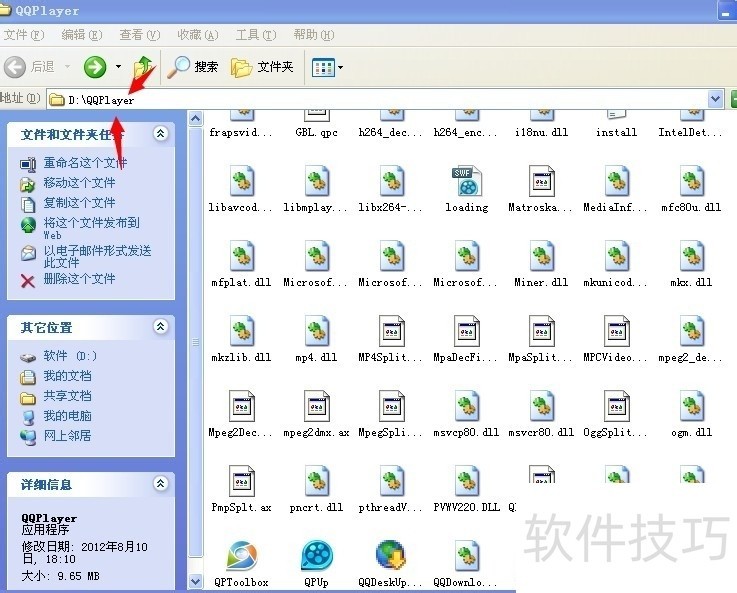Select the mp4.dll file icon
737x593 pixels.
[316, 332]
